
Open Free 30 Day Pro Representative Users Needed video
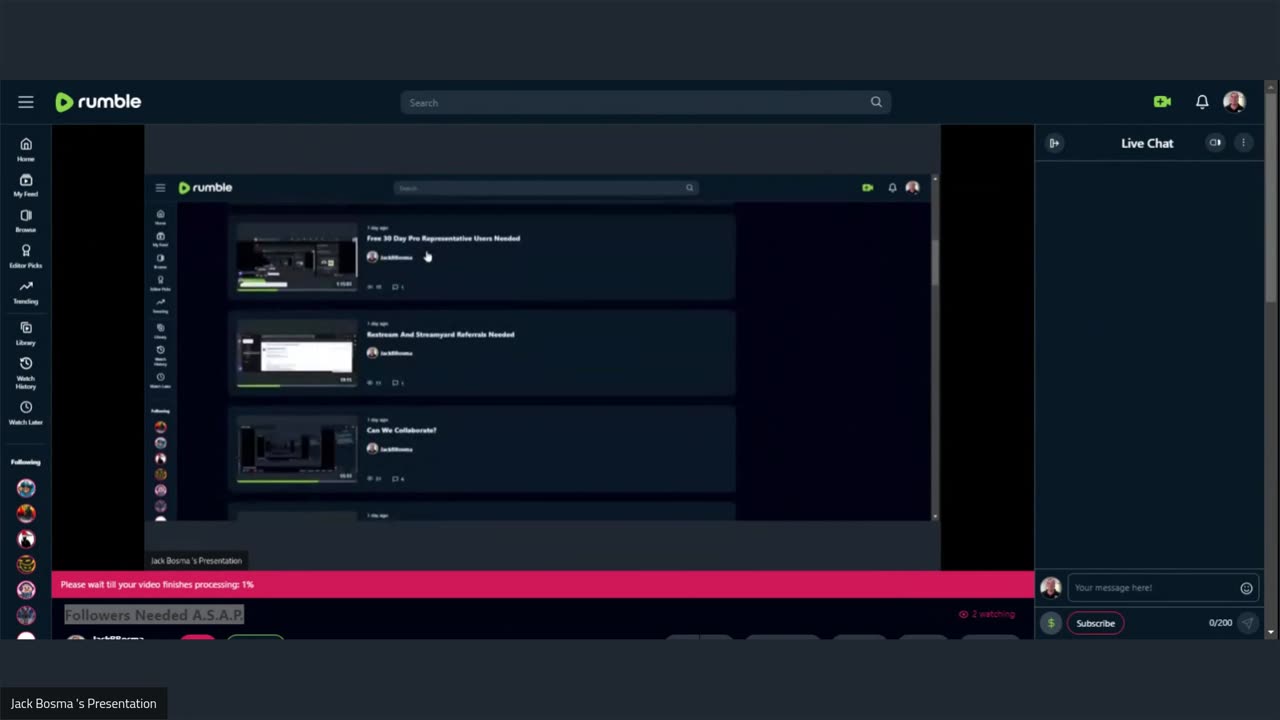(443, 238)
